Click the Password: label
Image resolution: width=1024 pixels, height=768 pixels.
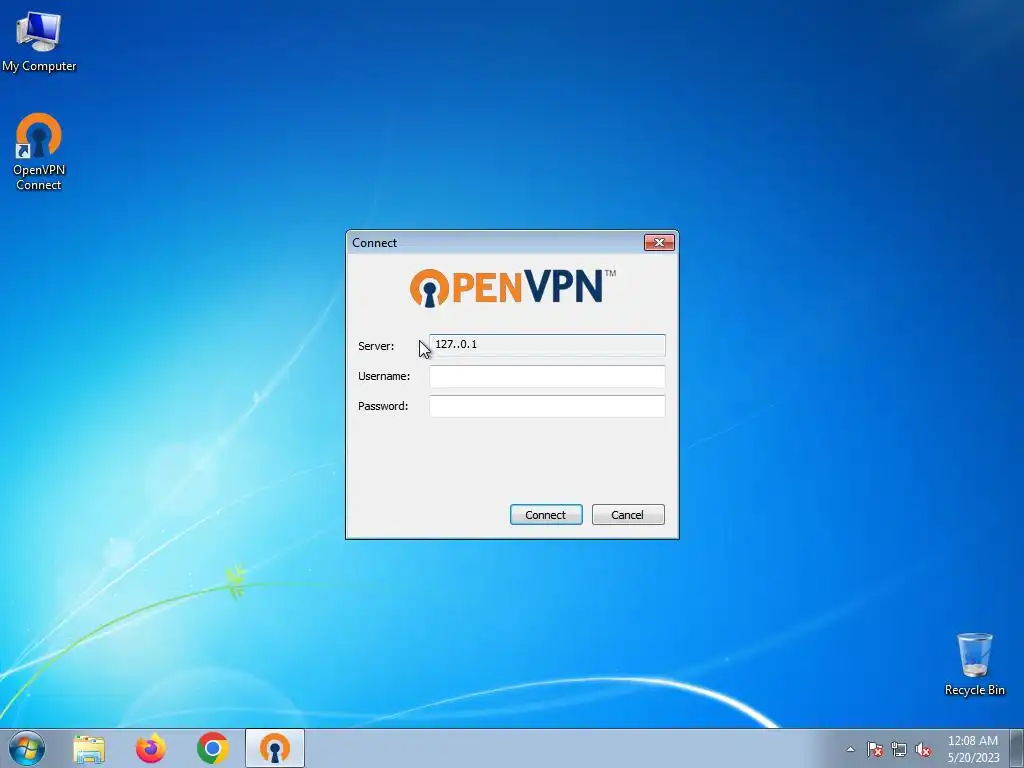383,406
